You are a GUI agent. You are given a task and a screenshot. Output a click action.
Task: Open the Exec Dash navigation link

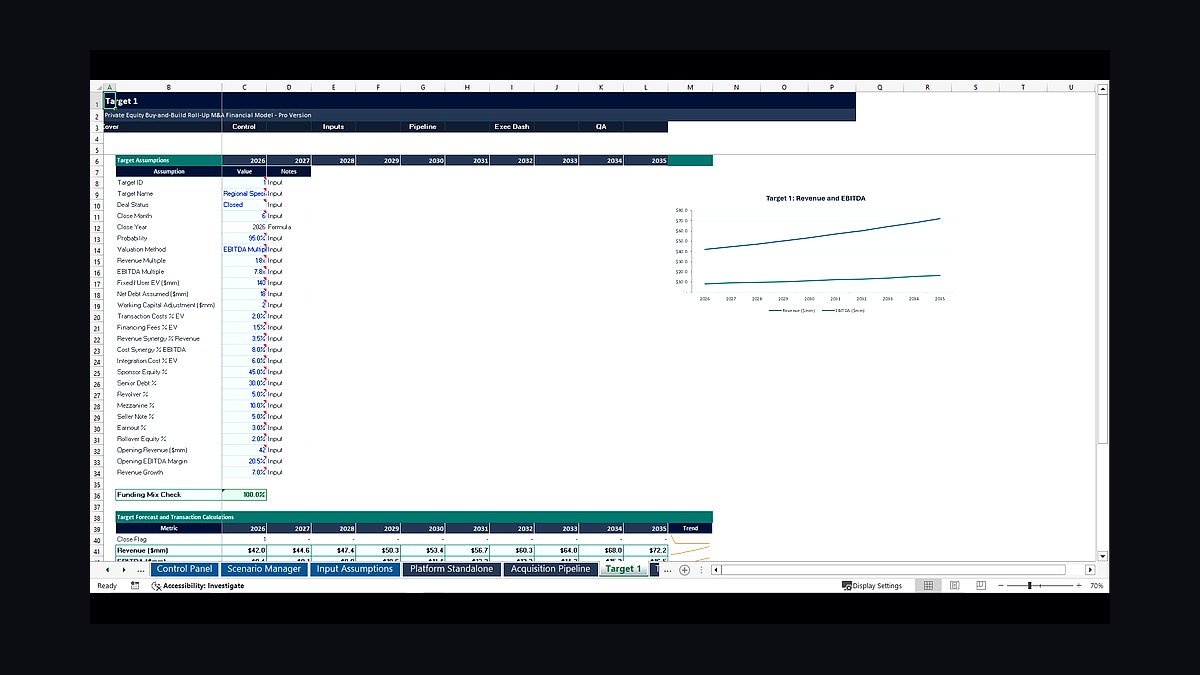512,127
